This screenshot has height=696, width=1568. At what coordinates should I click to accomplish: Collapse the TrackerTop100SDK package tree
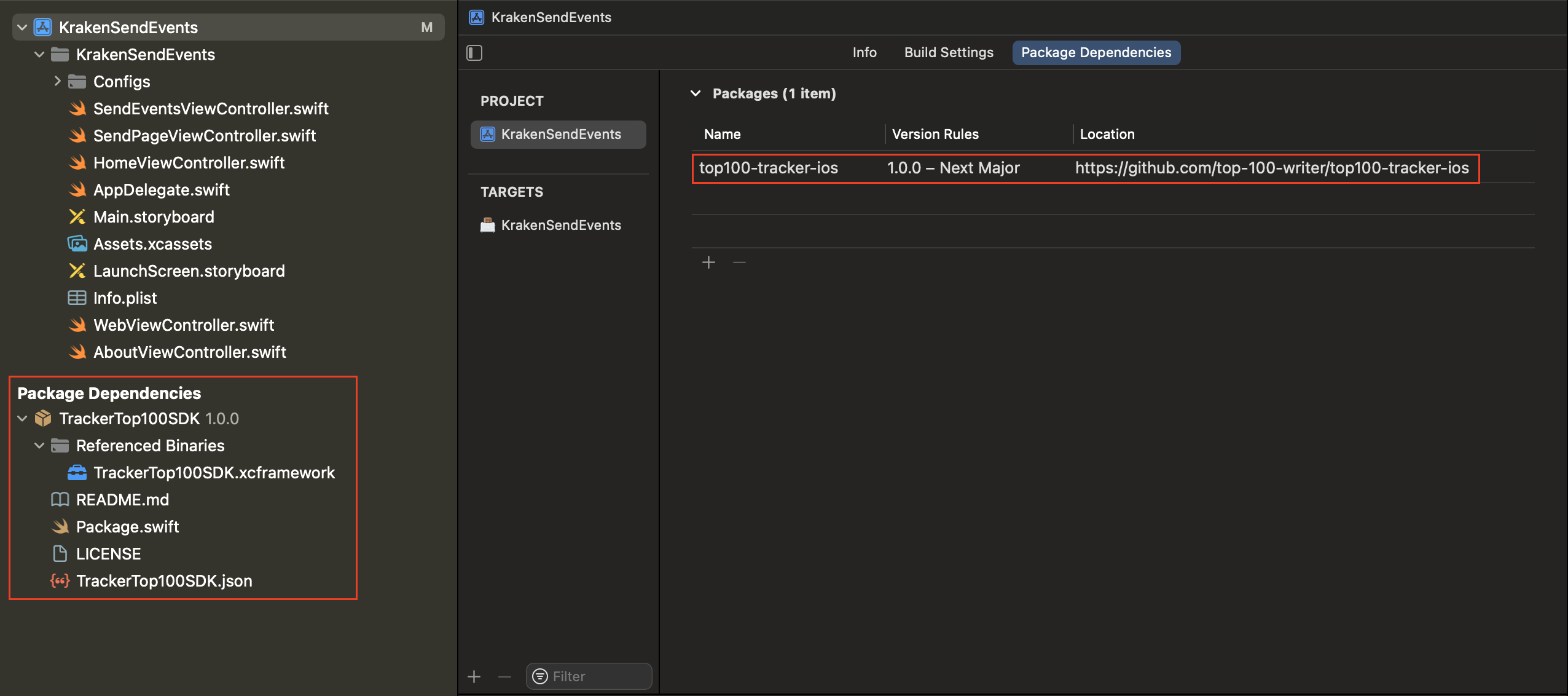(x=22, y=419)
